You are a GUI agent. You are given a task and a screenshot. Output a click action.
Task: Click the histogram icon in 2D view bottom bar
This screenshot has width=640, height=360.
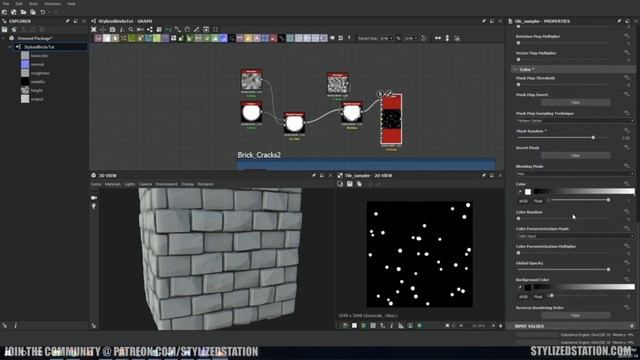click(x=401, y=326)
